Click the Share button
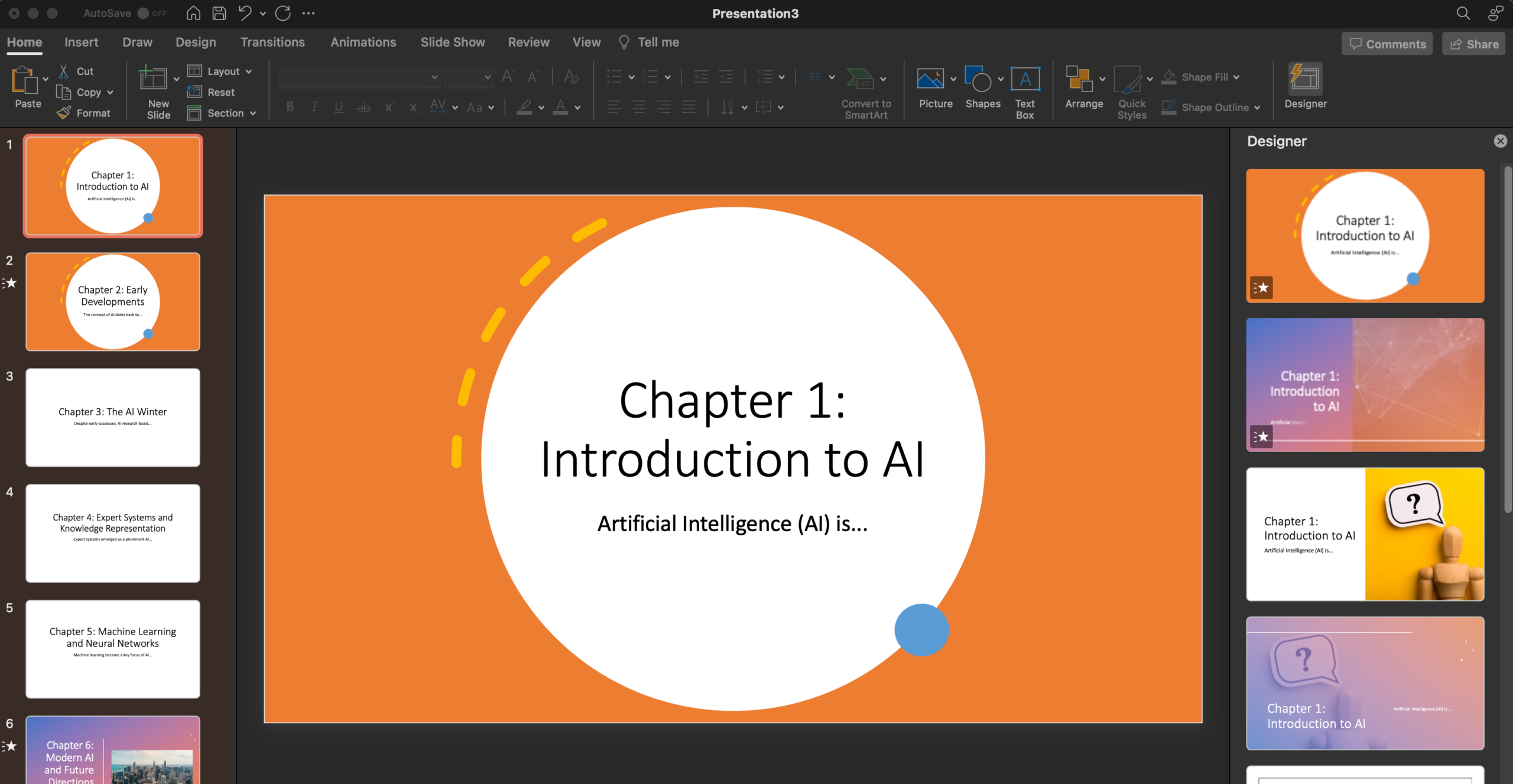This screenshot has width=1513, height=784. click(1474, 44)
